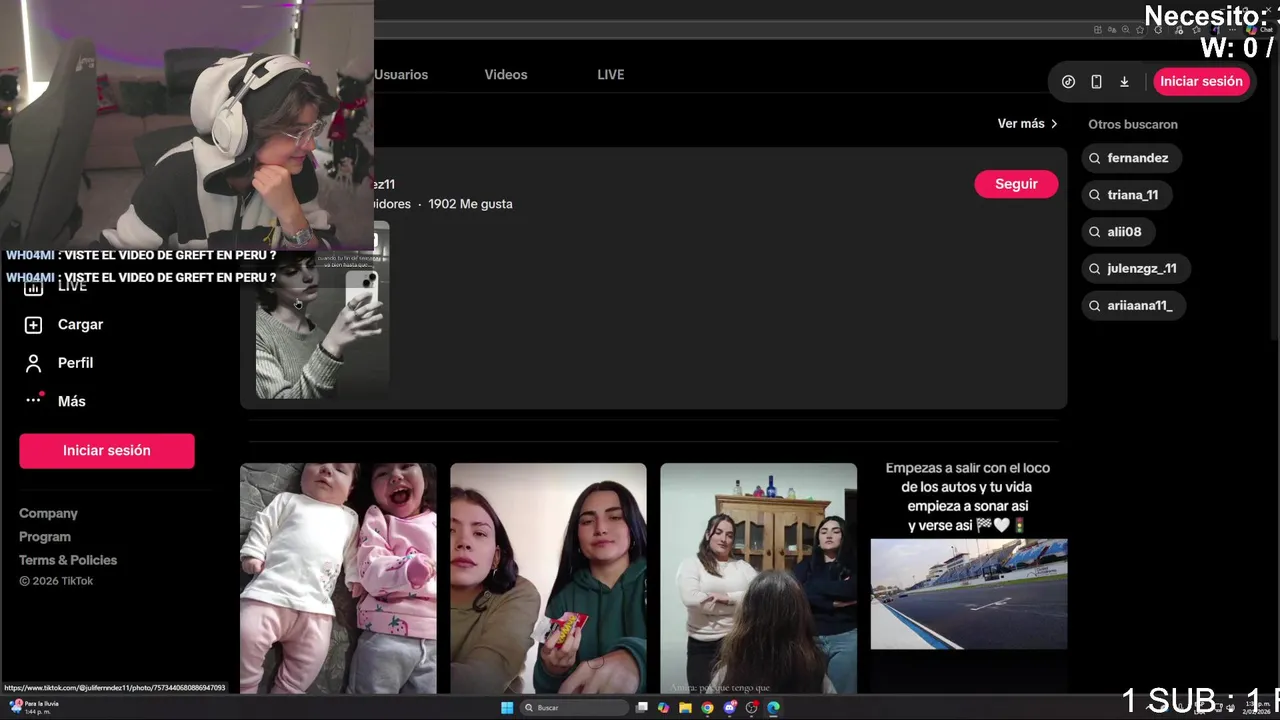The image size is (1280, 720).
Task: Open Task View on taskbar
Action: point(641,708)
